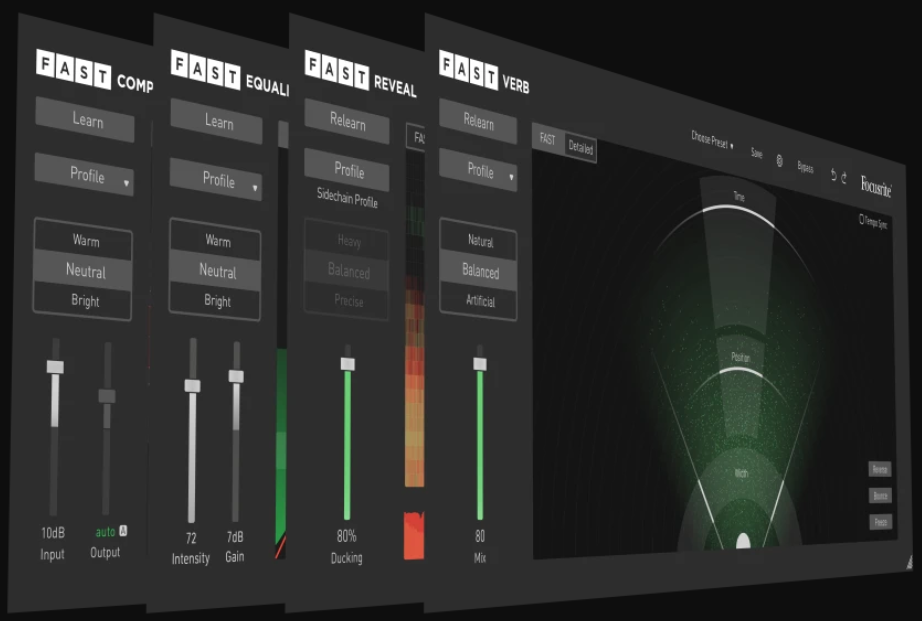Toggle Bypass in FAST Verb

(806, 168)
